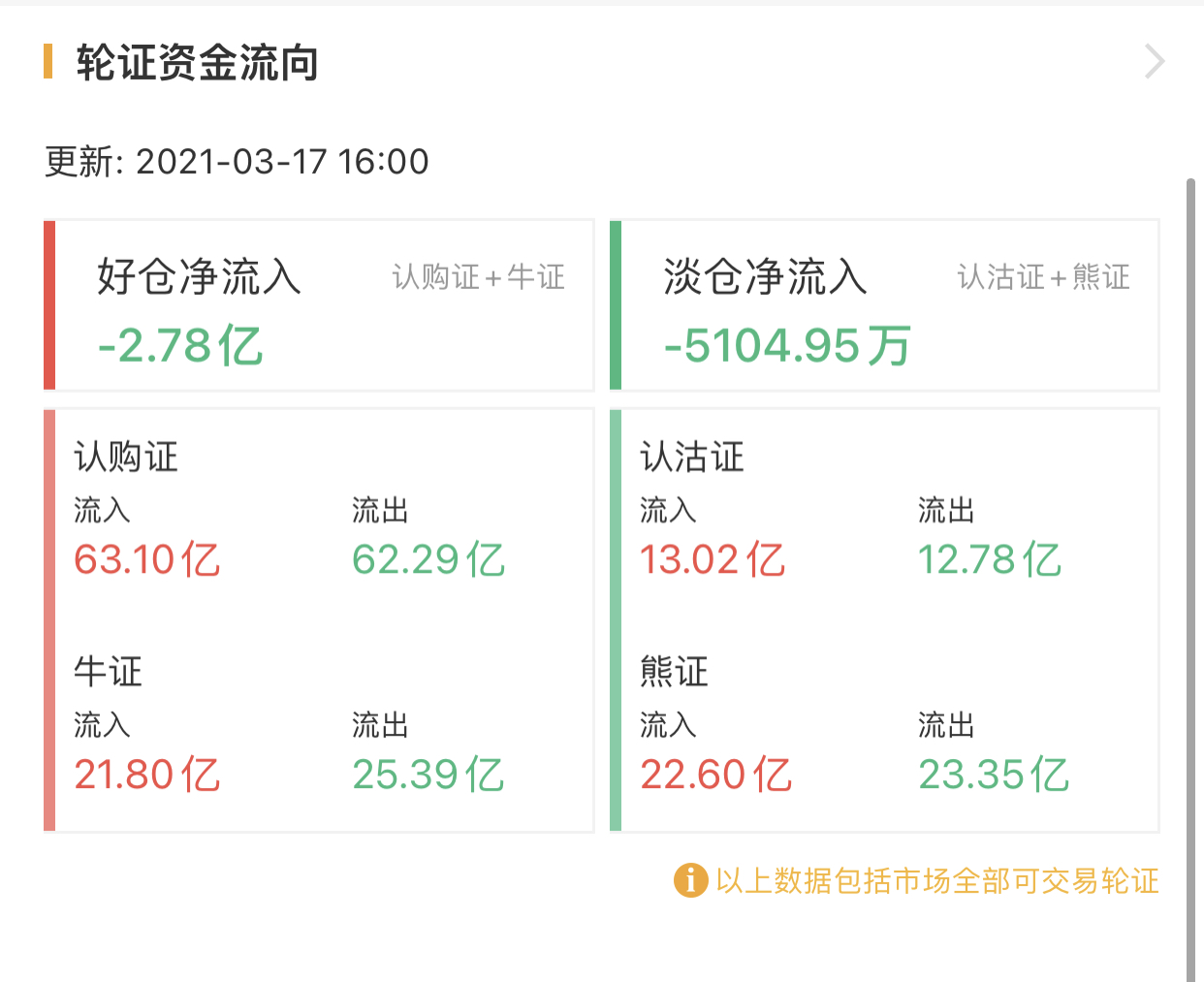Screen dimensions: 1204x982
Task: Tap the 认沽证 inflow 13.02亿 figure
Action: pos(713,560)
